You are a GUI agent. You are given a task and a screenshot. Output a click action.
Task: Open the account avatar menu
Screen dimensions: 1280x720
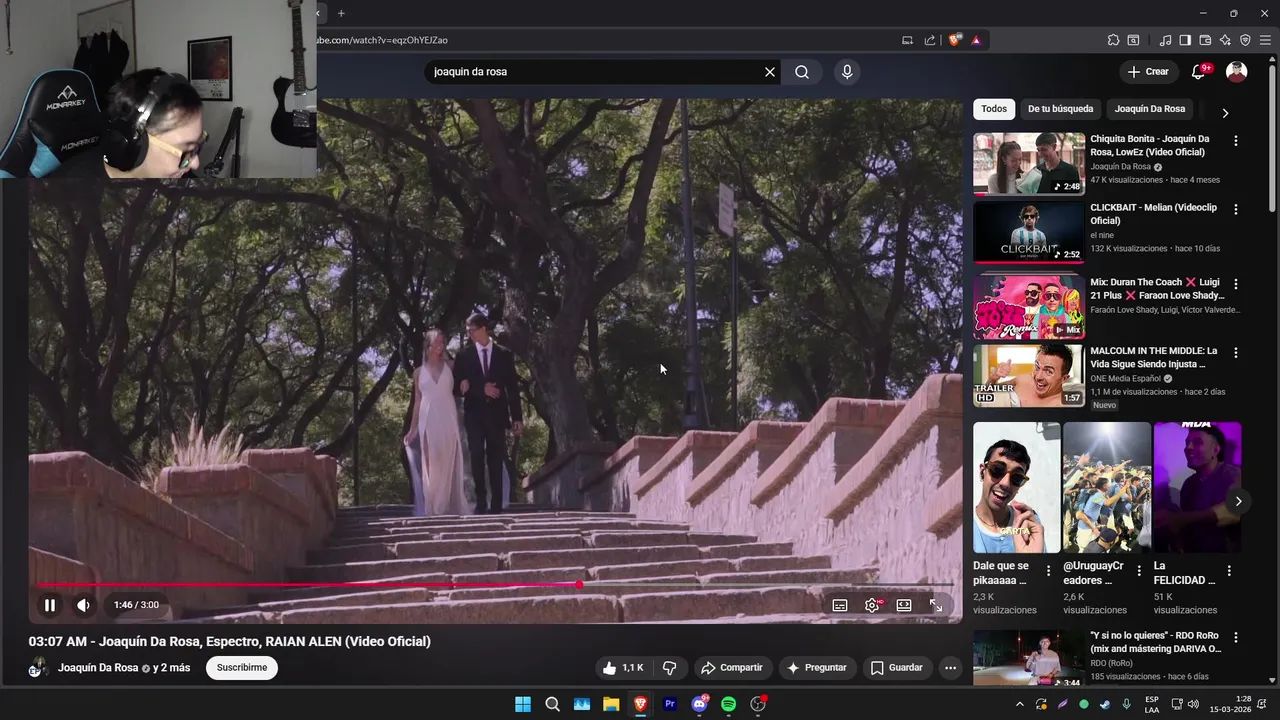tap(1237, 72)
